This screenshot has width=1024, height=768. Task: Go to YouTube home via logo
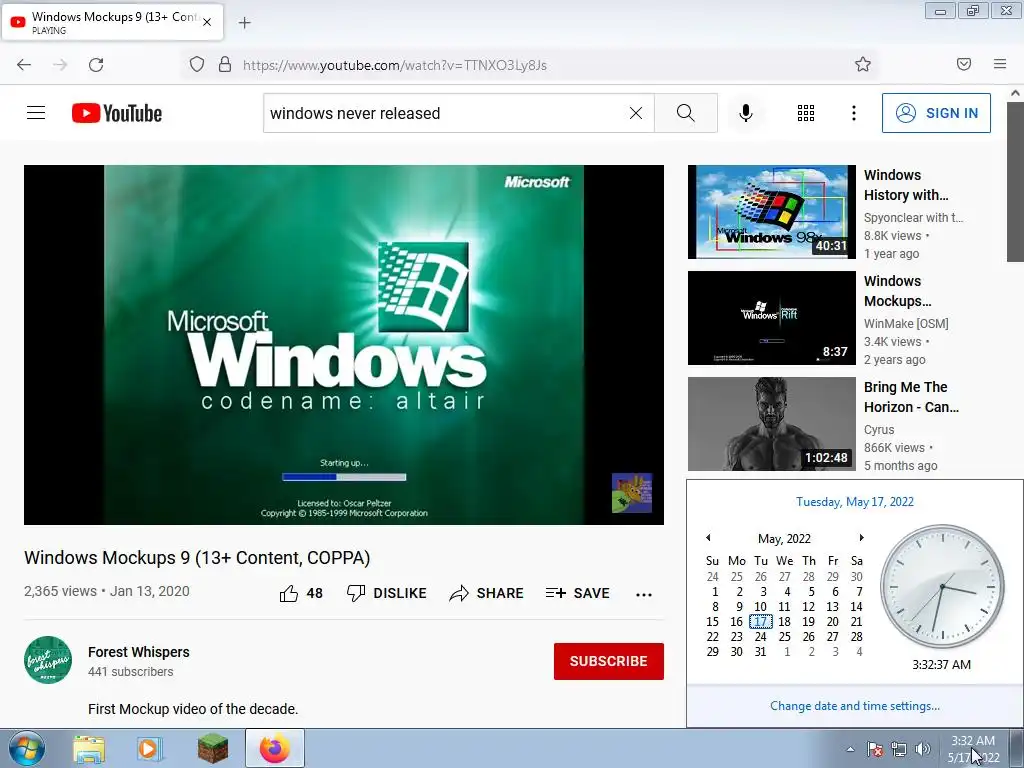117,113
